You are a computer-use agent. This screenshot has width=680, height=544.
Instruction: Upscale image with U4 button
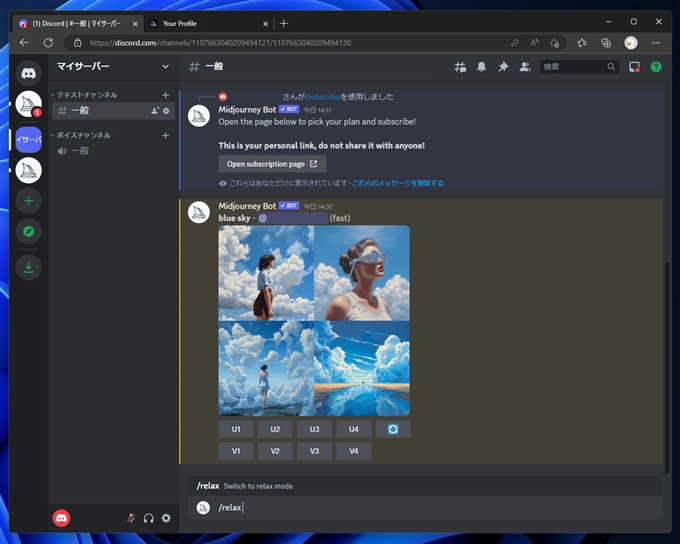click(x=354, y=429)
